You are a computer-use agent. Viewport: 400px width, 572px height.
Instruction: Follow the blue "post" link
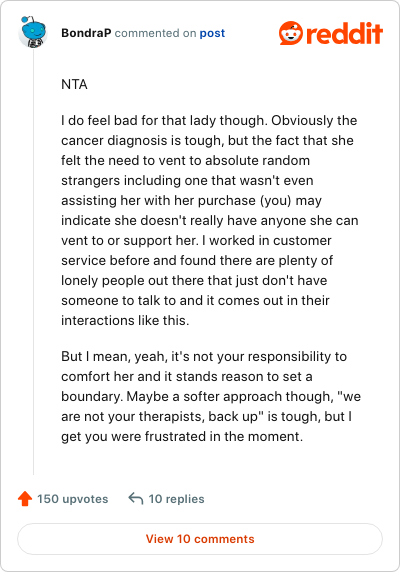coord(212,33)
